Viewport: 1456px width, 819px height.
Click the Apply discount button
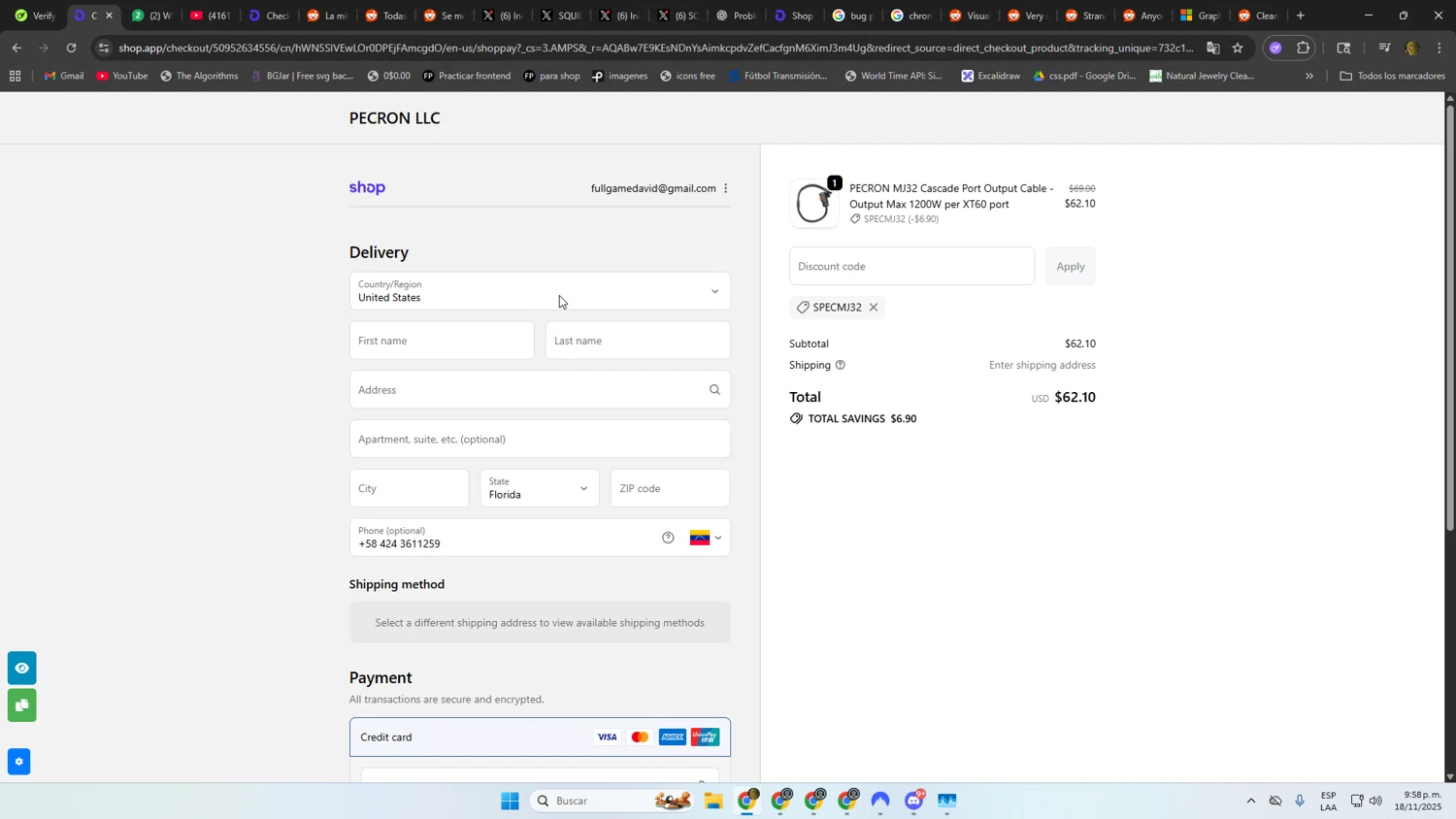point(1071,266)
